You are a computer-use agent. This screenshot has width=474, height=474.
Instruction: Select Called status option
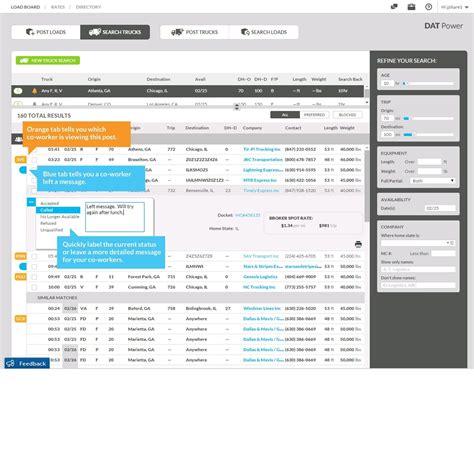pos(58,210)
